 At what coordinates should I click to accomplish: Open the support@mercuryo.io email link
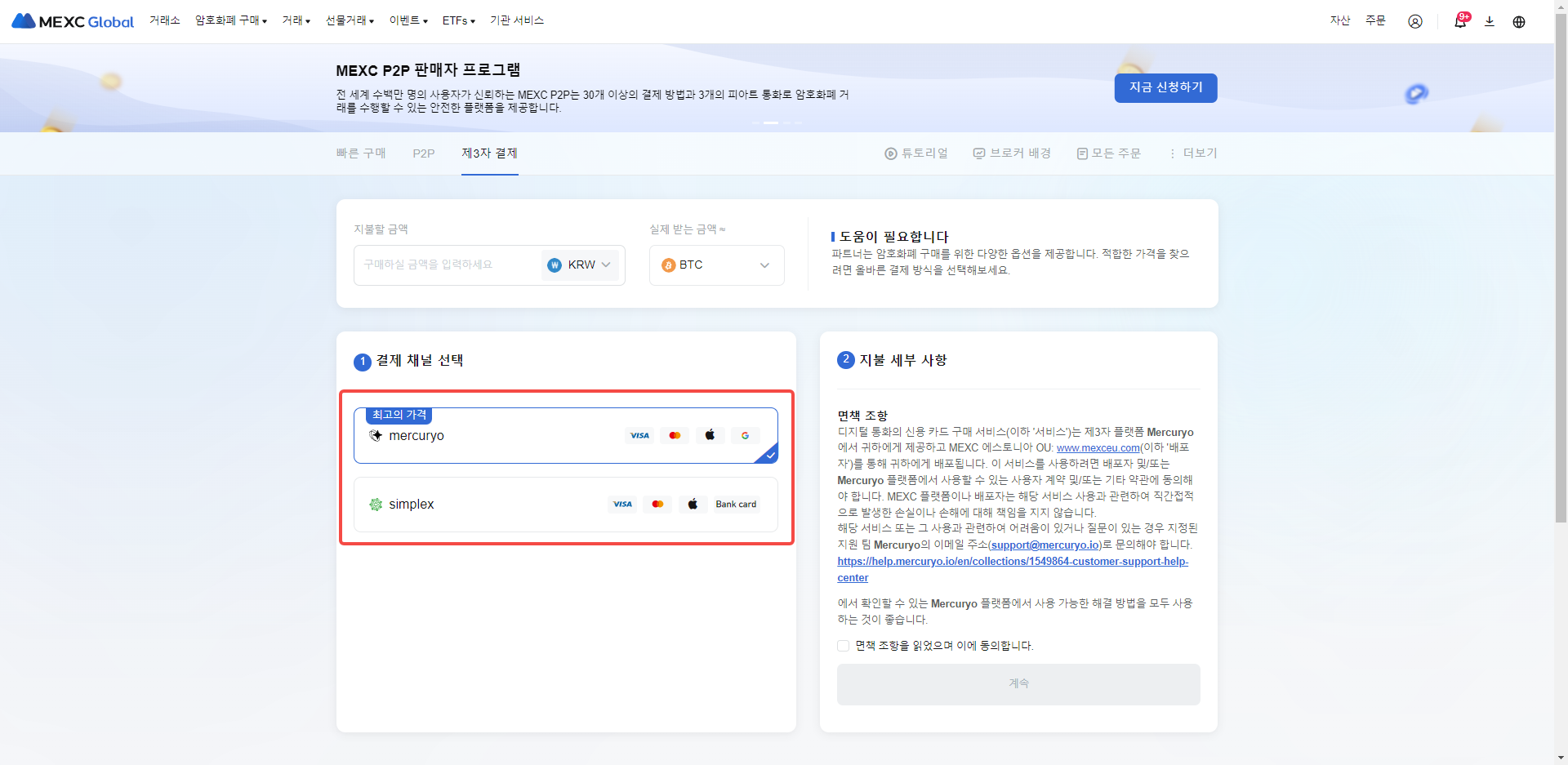pyautogui.click(x=1045, y=545)
